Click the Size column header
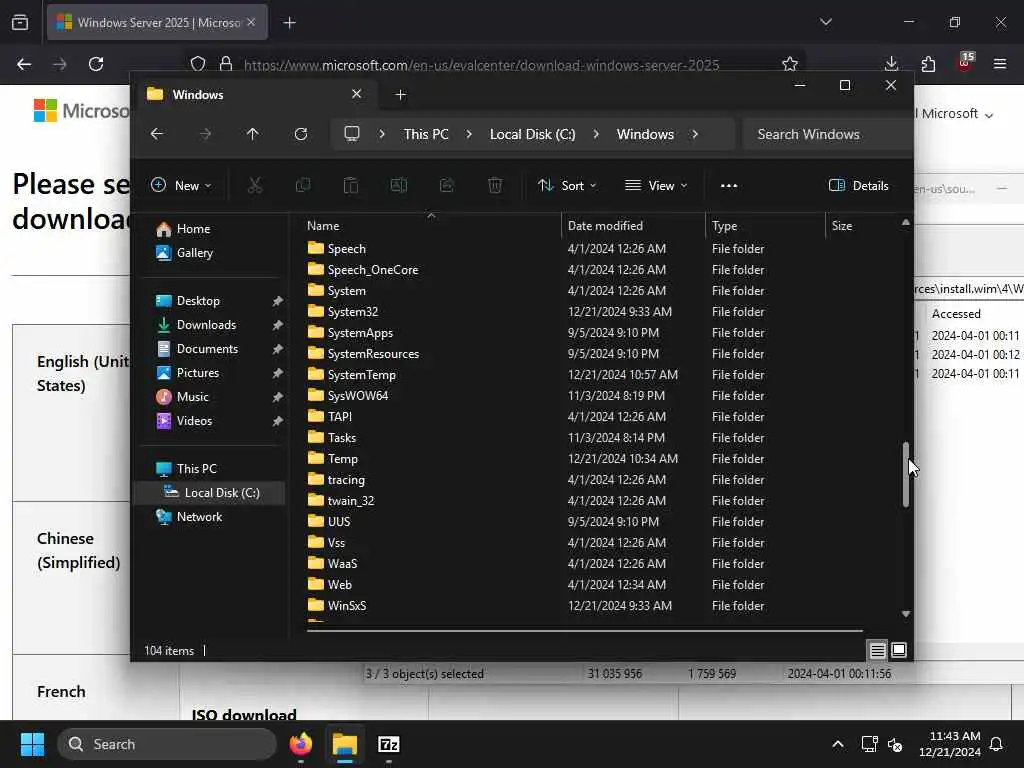This screenshot has width=1024, height=768. pos(842,225)
